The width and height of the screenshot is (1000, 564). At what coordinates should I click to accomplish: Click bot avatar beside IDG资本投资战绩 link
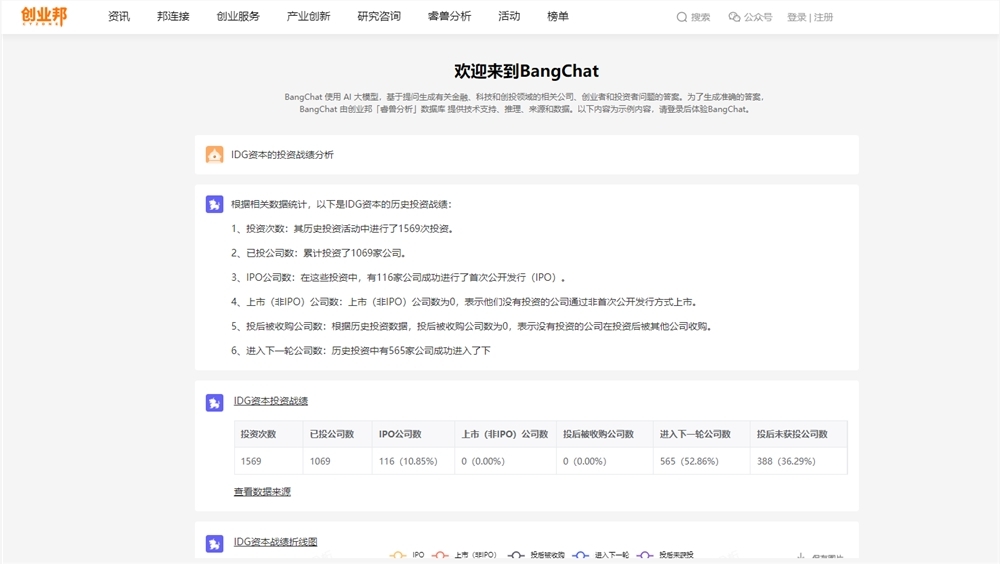coord(214,403)
